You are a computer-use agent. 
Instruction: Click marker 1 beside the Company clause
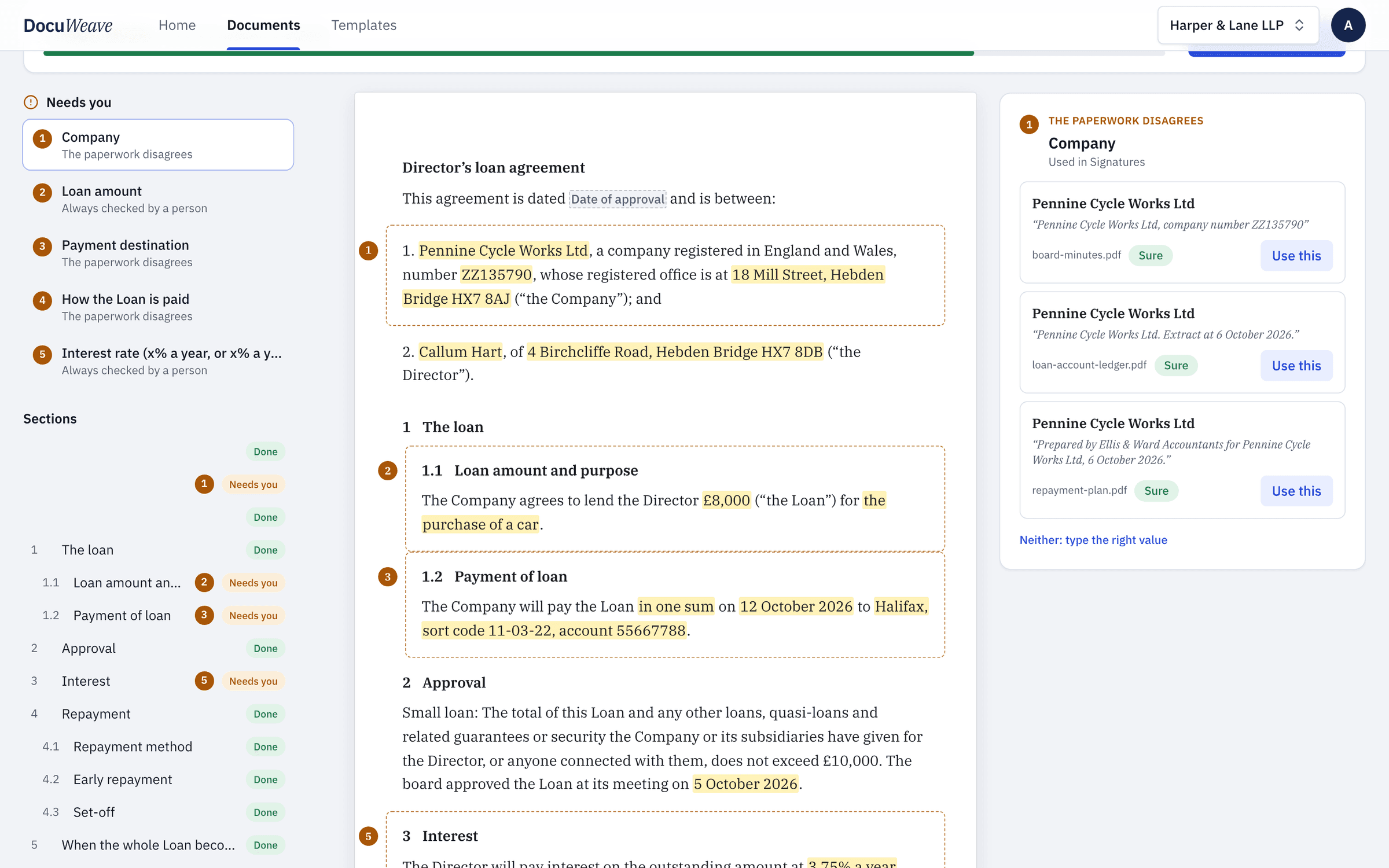(x=368, y=251)
